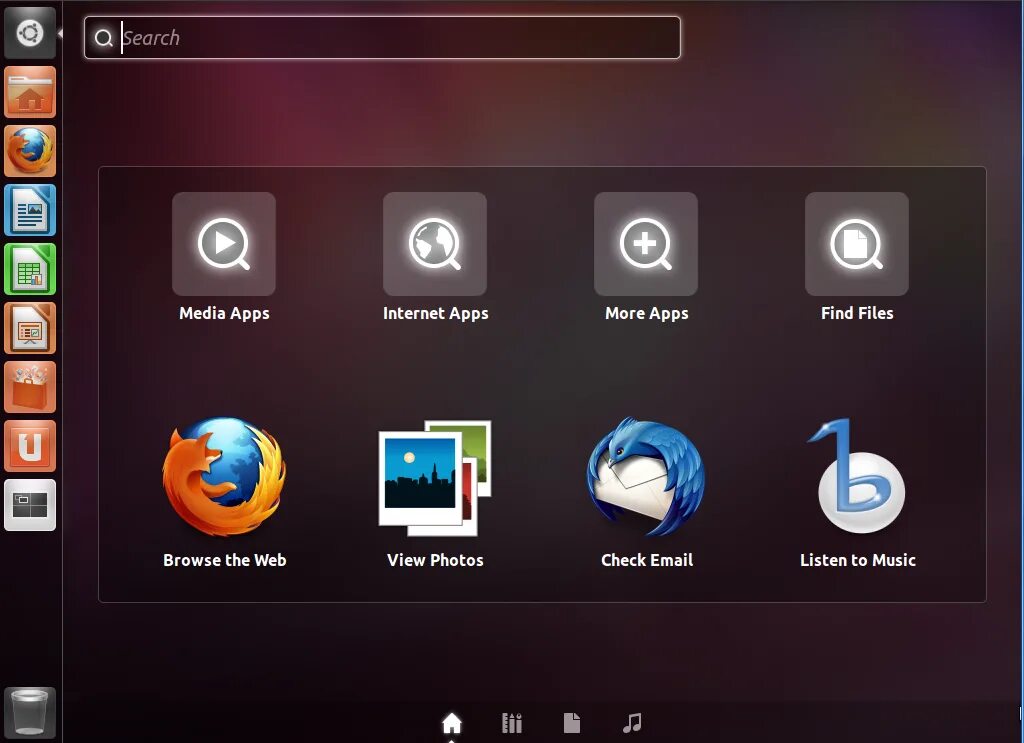Click the View Photos label
This screenshot has width=1024, height=743.
(x=435, y=560)
